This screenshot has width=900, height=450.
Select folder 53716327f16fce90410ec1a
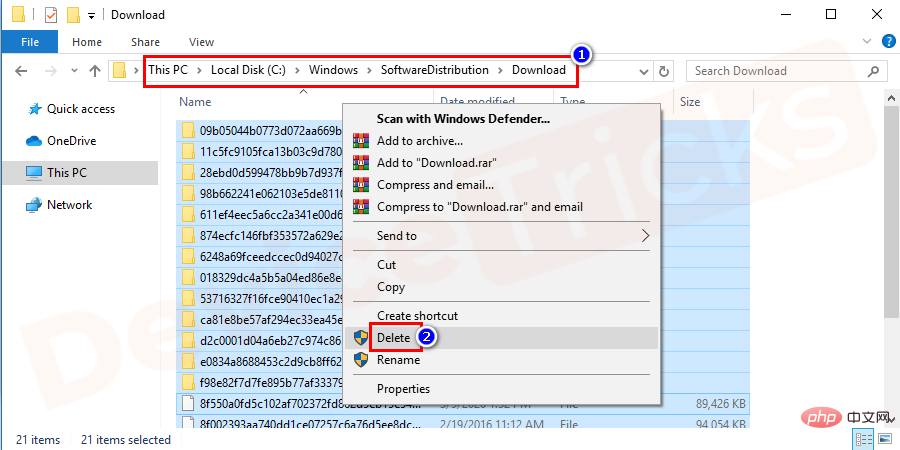271,298
